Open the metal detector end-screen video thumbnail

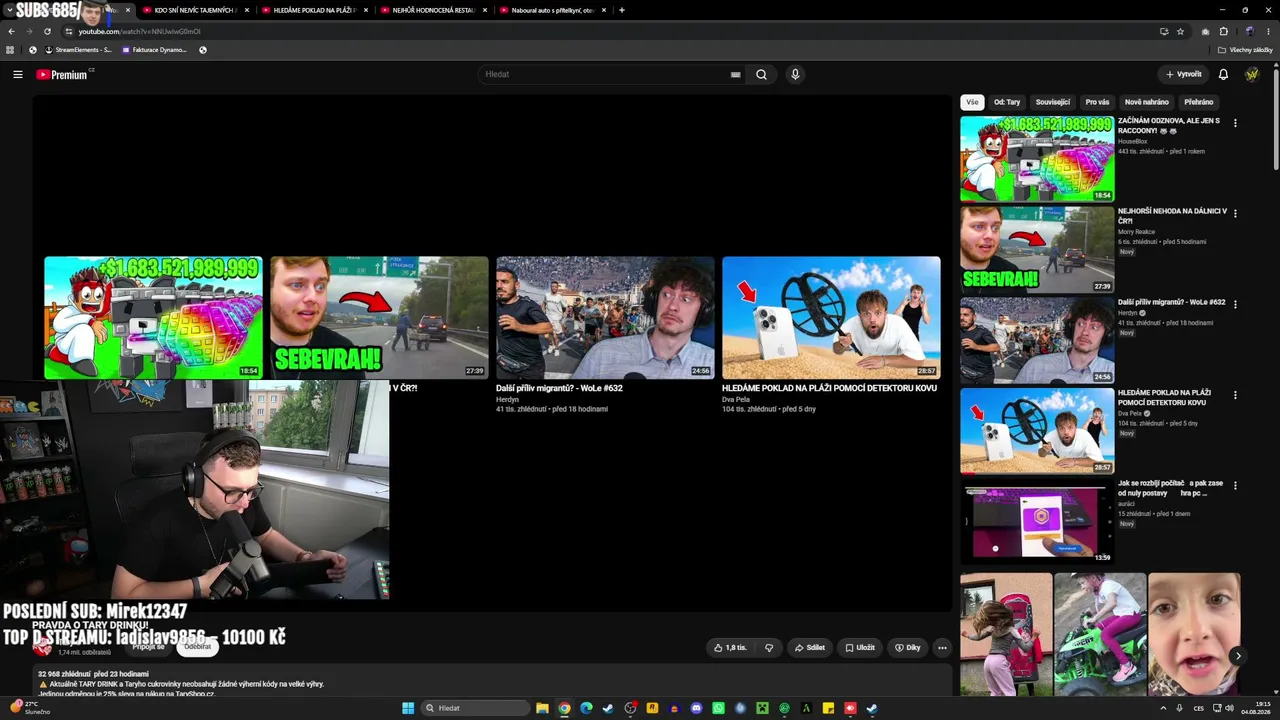pos(831,318)
